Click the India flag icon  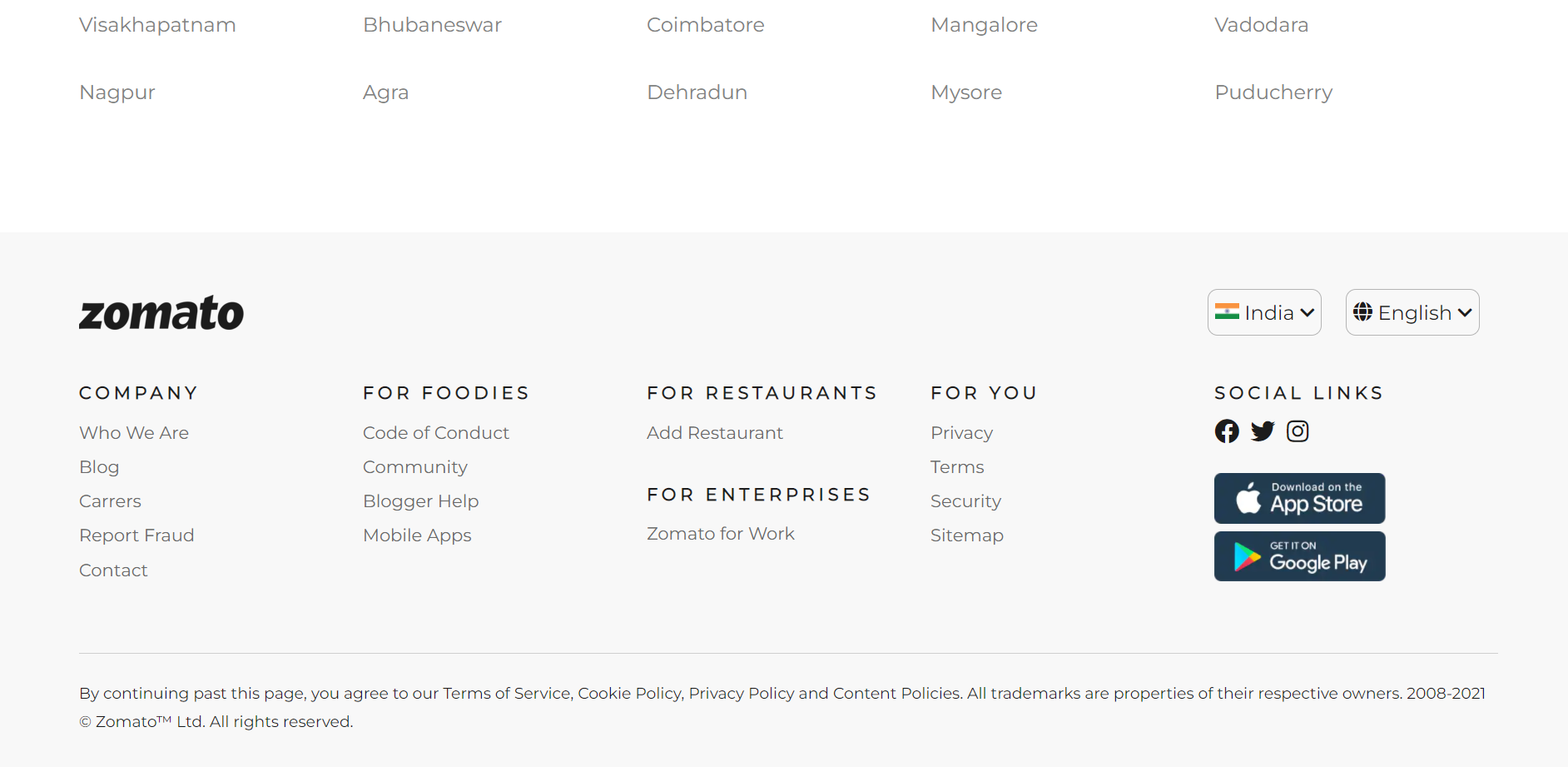point(1228,311)
